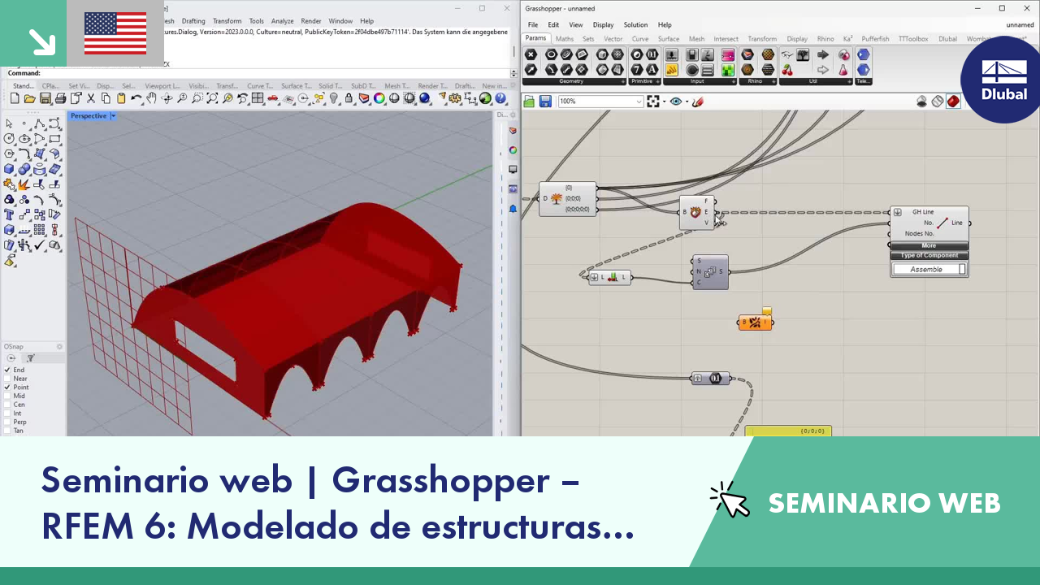Expand the Geometry panel plus button

(x=623, y=82)
